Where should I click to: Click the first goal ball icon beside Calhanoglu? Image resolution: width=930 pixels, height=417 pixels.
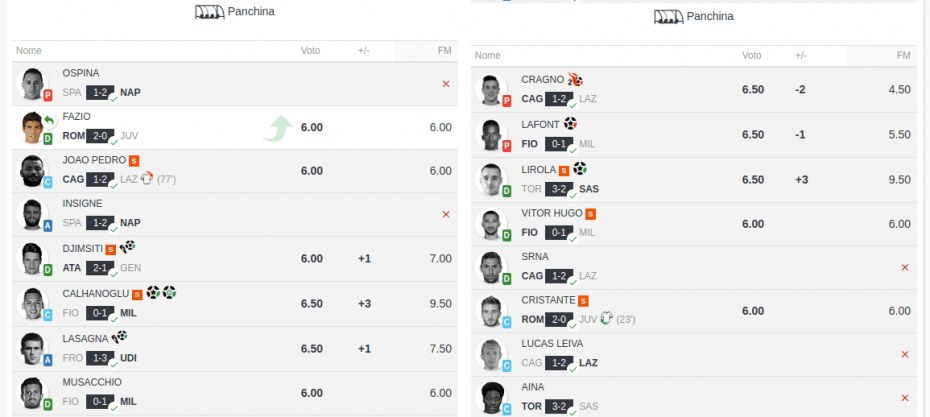coord(153,292)
